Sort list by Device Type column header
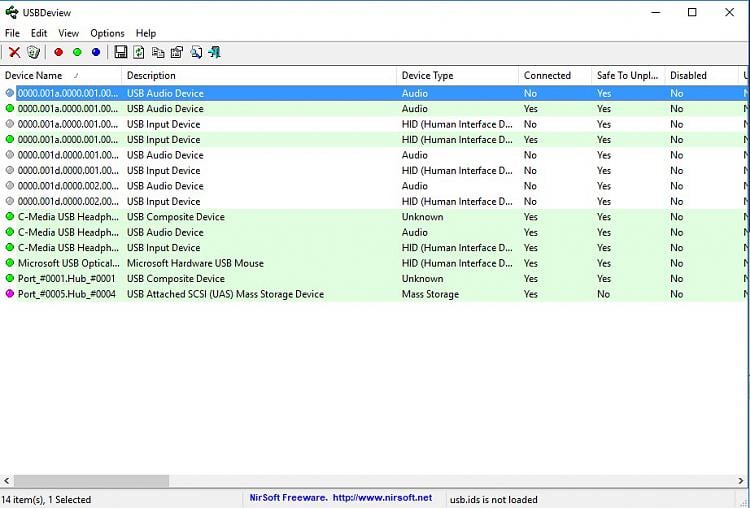750x508 pixels. pos(427,75)
